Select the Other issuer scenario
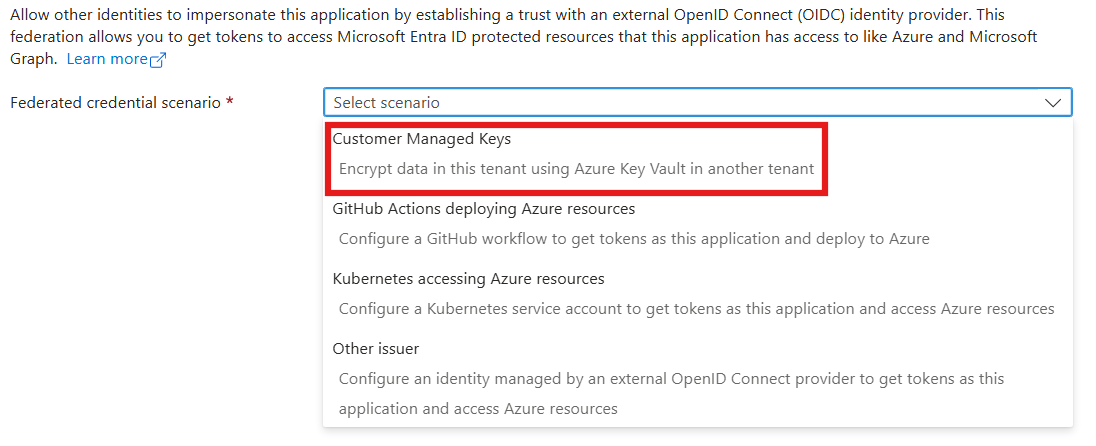 coord(375,349)
